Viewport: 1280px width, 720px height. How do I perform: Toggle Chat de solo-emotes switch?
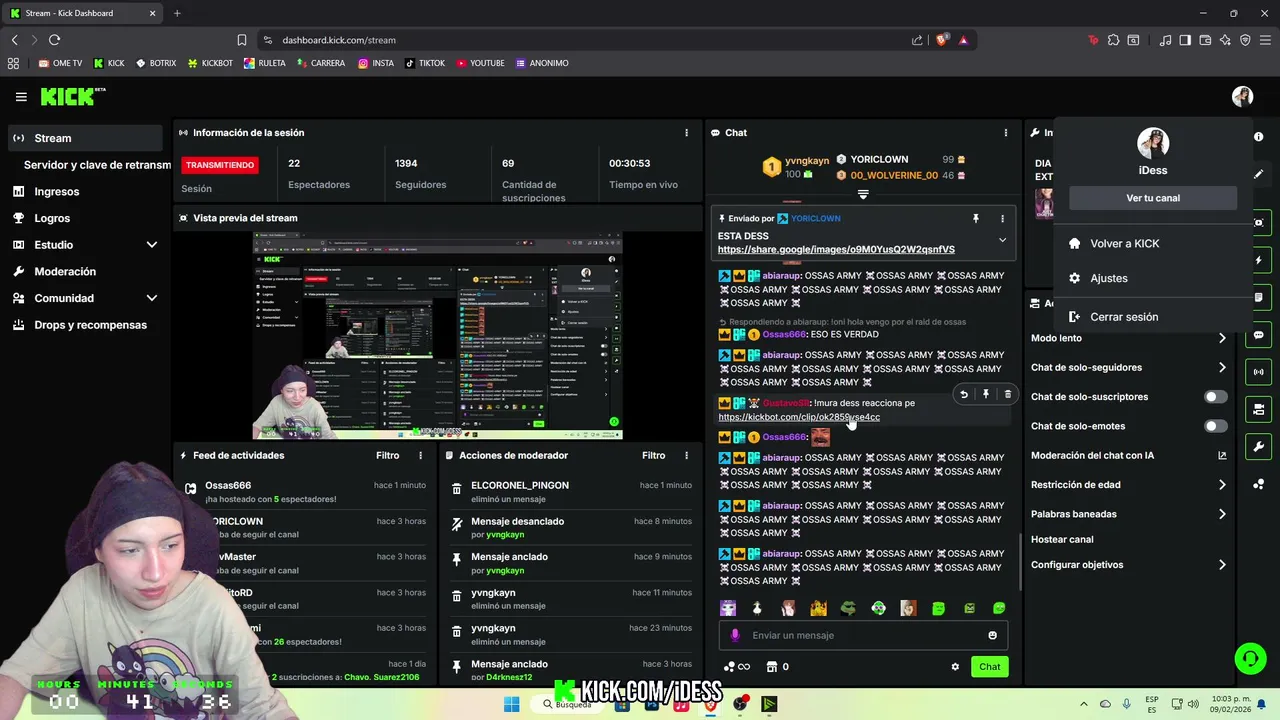pyautogui.click(x=1215, y=426)
